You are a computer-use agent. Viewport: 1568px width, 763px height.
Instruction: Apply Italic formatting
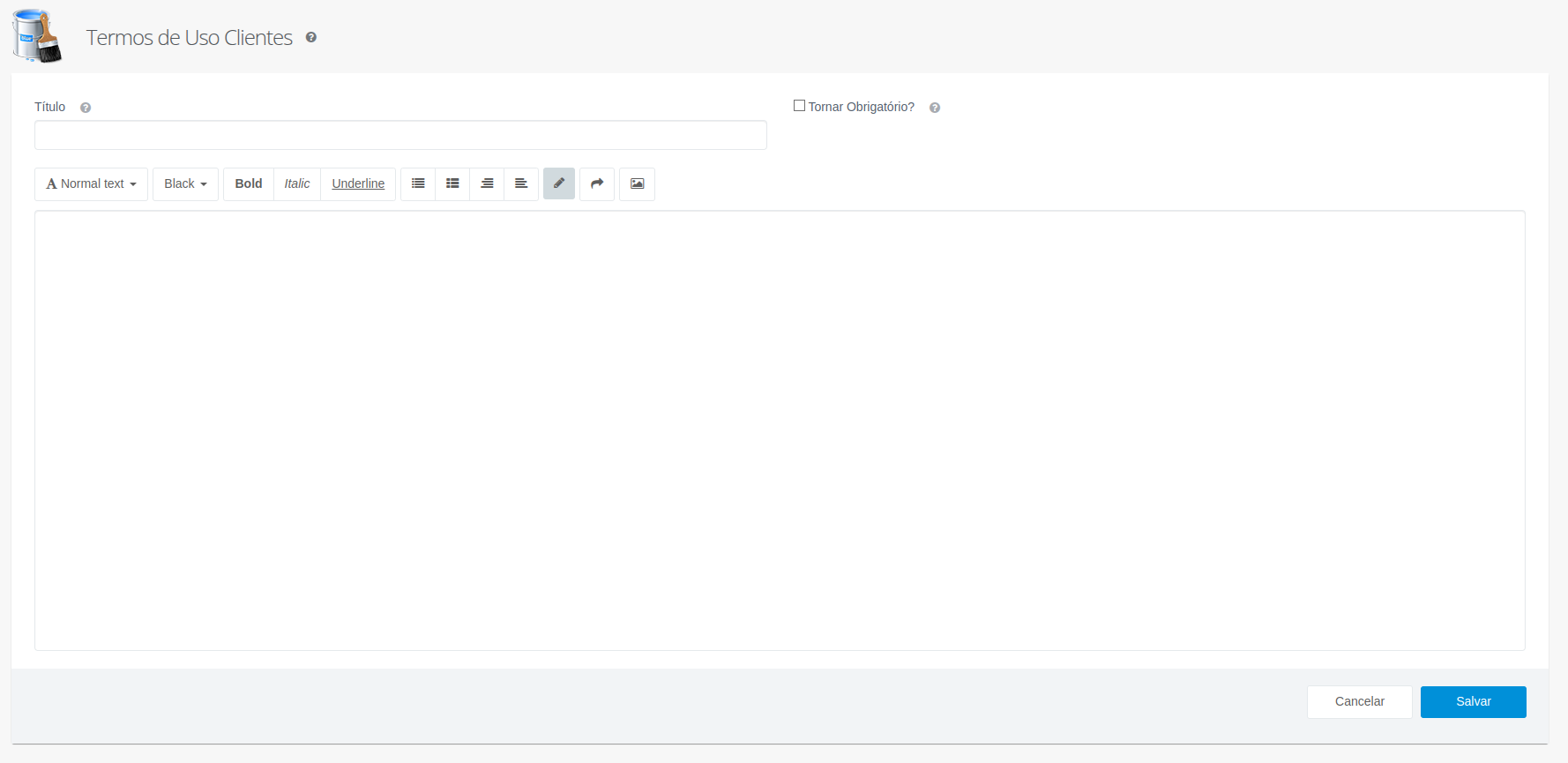pyautogui.click(x=297, y=183)
